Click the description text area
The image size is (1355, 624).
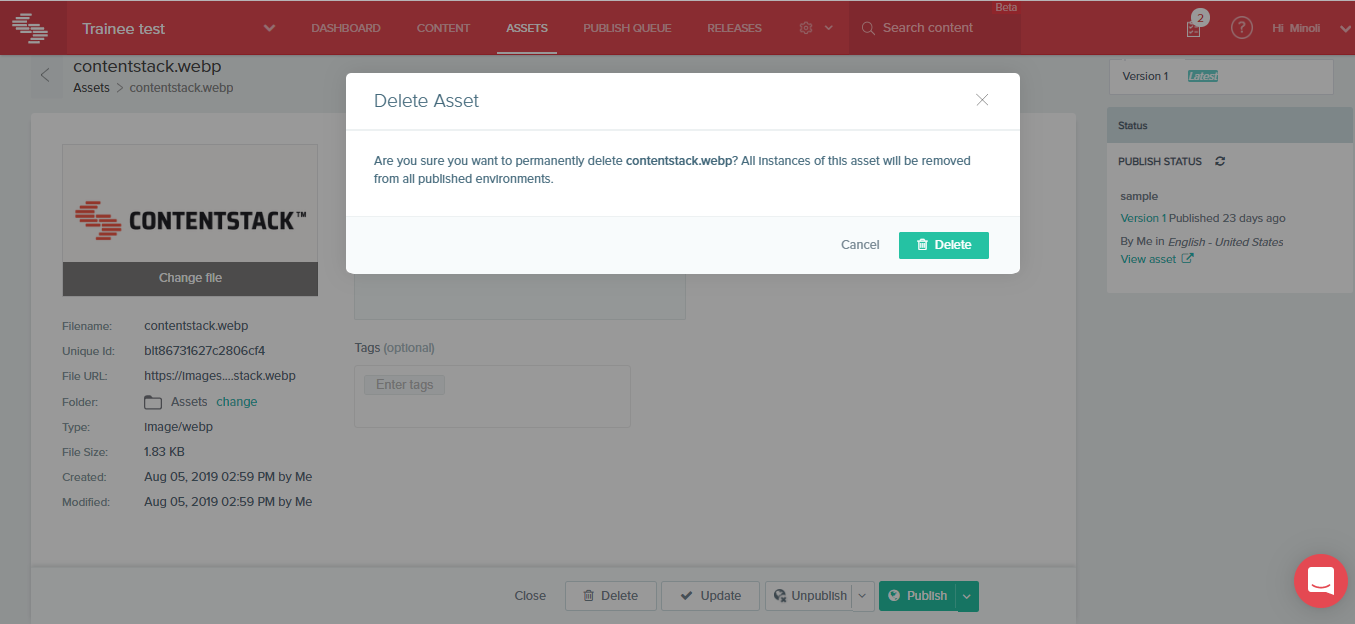click(520, 296)
